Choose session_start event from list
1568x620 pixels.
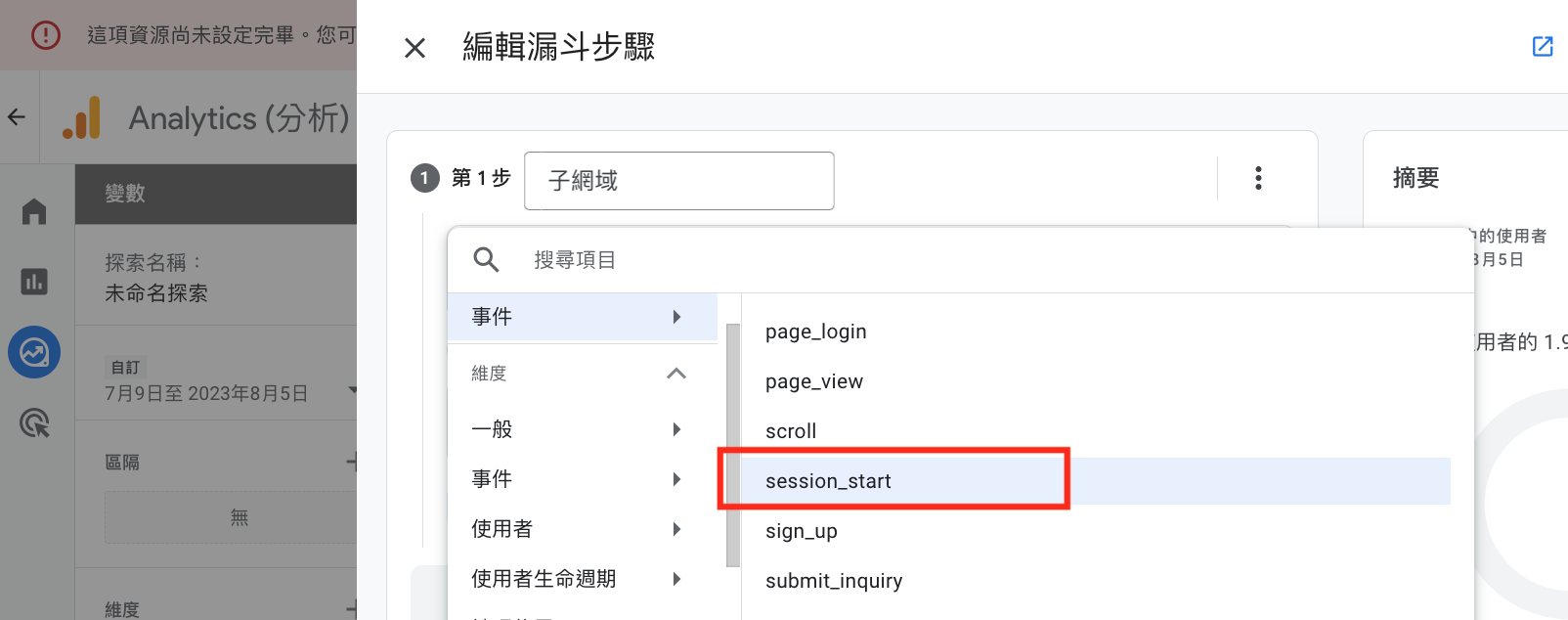[x=828, y=481]
